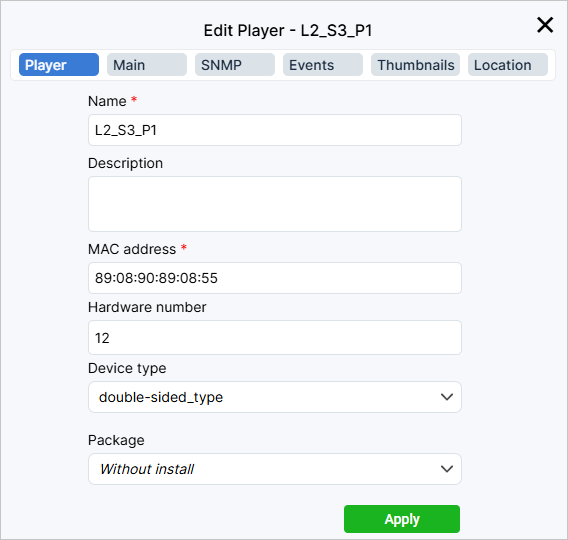Click the 'Description' label

(x=125, y=163)
